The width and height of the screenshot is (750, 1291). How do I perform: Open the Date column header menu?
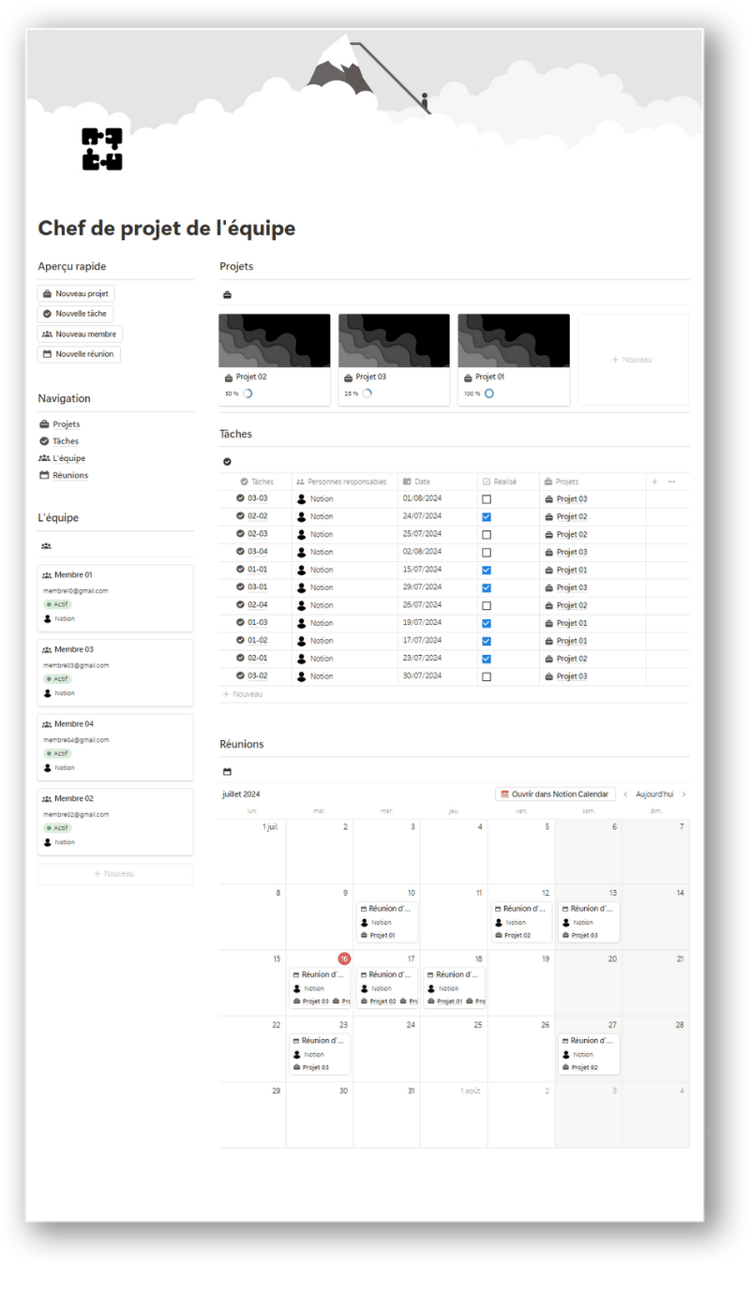pyautogui.click(x=438, y=482)
